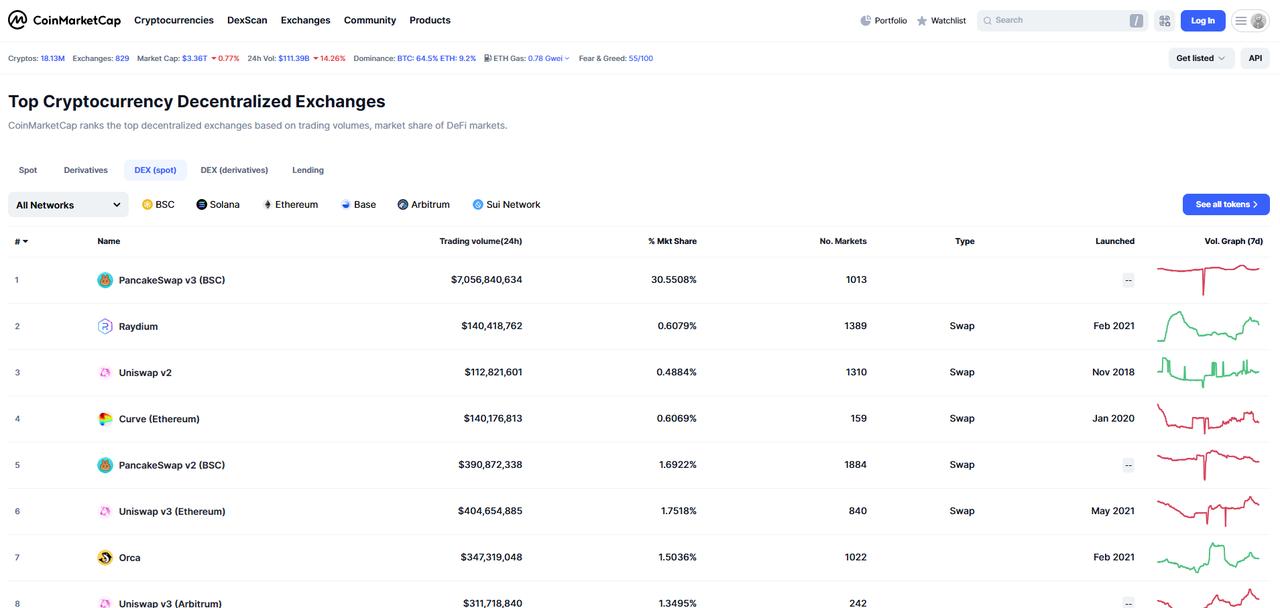1280x608 pixels.
Task: Open PancakeSwap v3 (BSC) exchange name
Action: coord(172,280)
